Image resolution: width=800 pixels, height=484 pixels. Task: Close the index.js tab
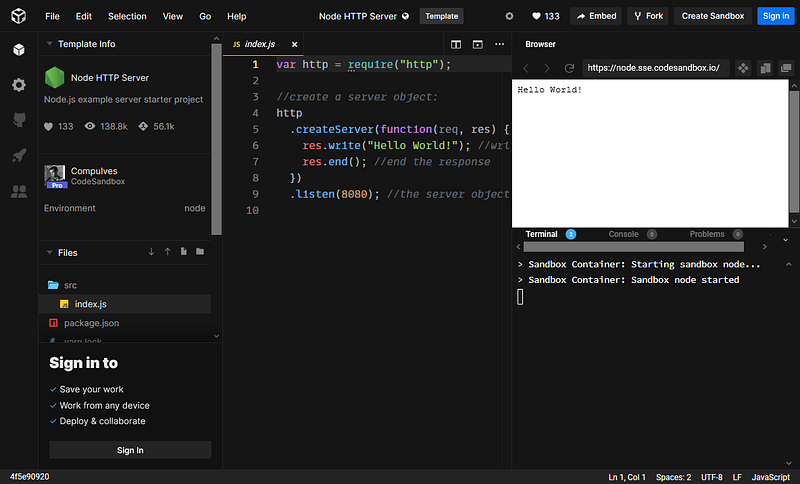coord(294,44)
